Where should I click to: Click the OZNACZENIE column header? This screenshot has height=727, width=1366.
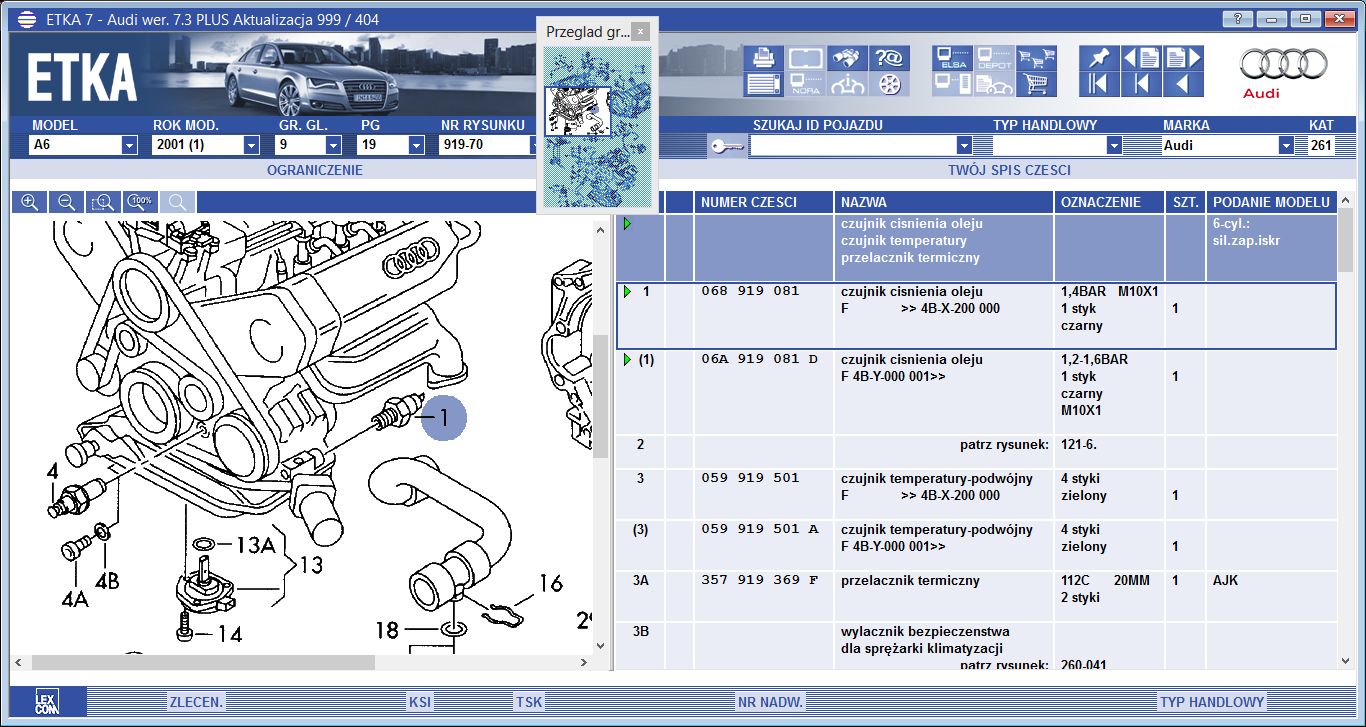click(x=1110, y=202)
